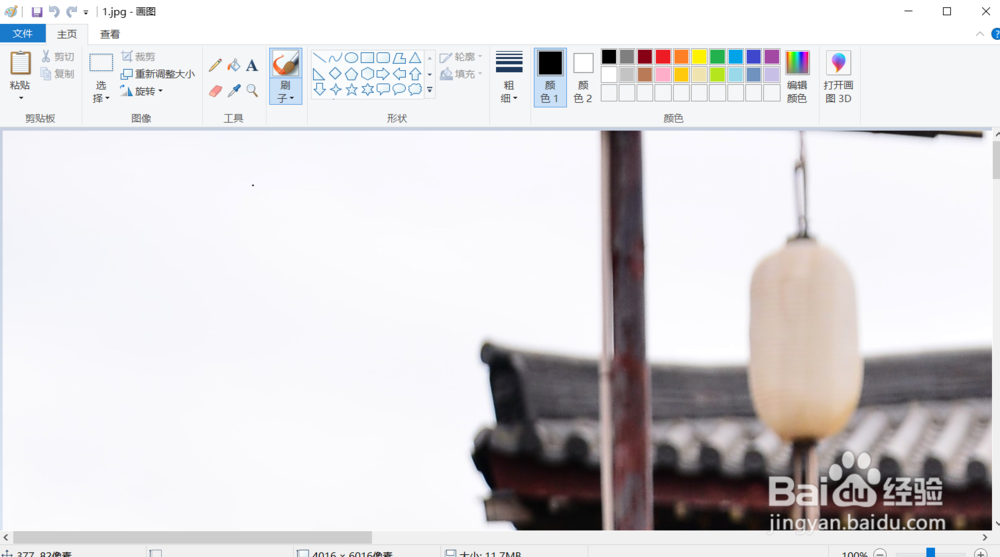Choose the Polygon shape
This screenshot has width=1000, height=557.
pos(399,58)
